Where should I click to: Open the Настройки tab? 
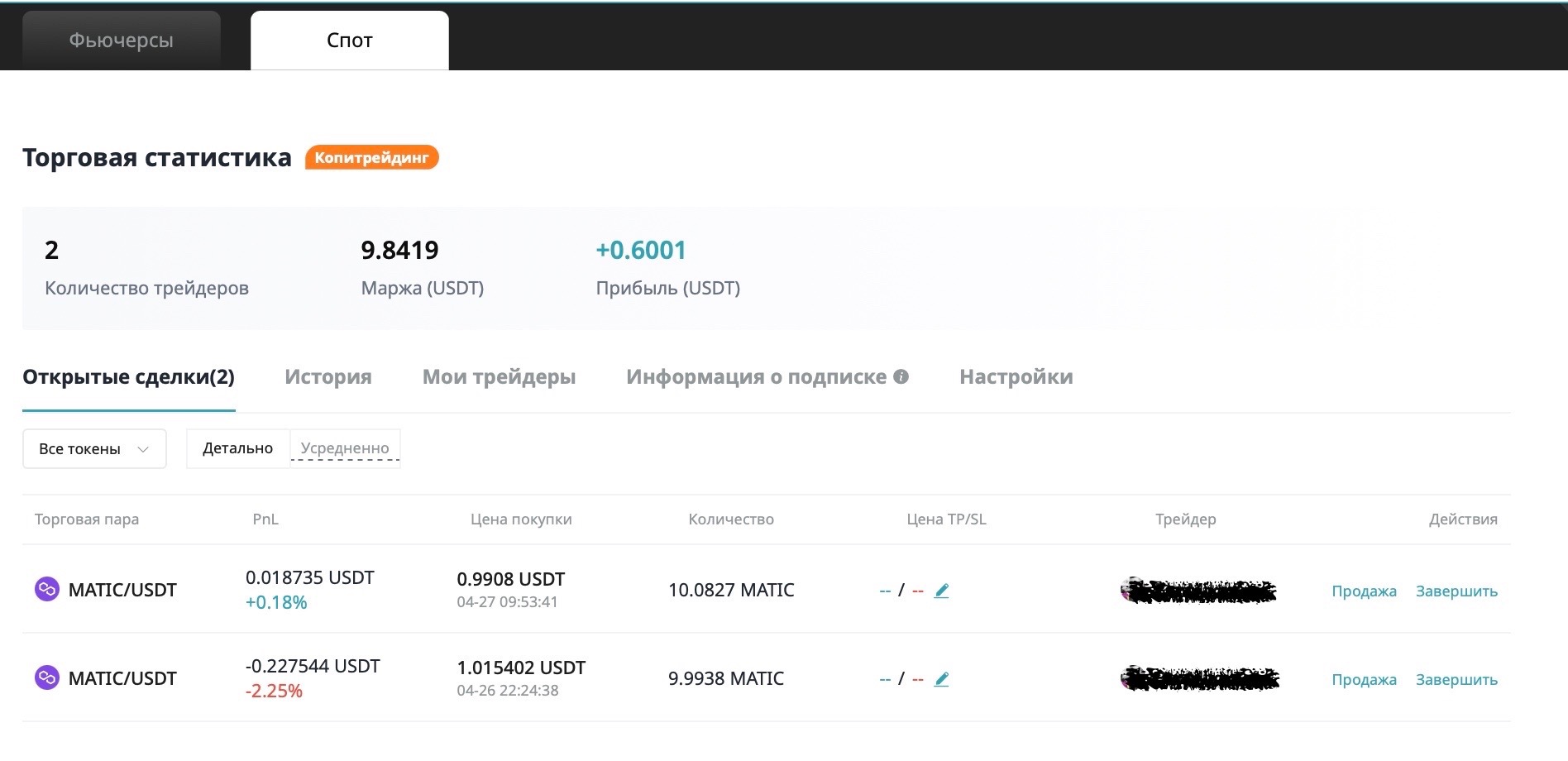click(1016, 377)
